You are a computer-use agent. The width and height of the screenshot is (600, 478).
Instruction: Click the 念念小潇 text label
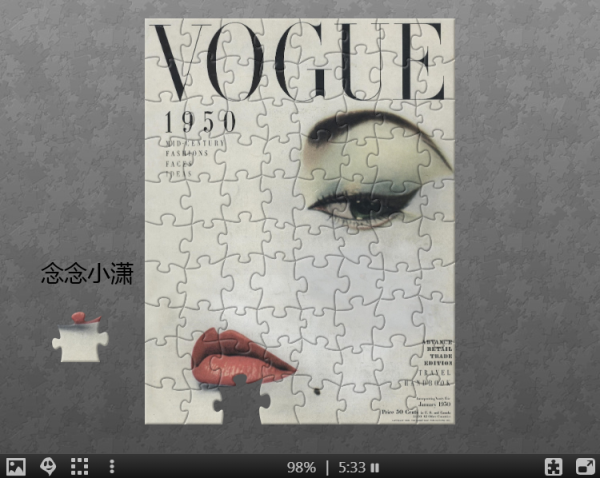(87, 273)
